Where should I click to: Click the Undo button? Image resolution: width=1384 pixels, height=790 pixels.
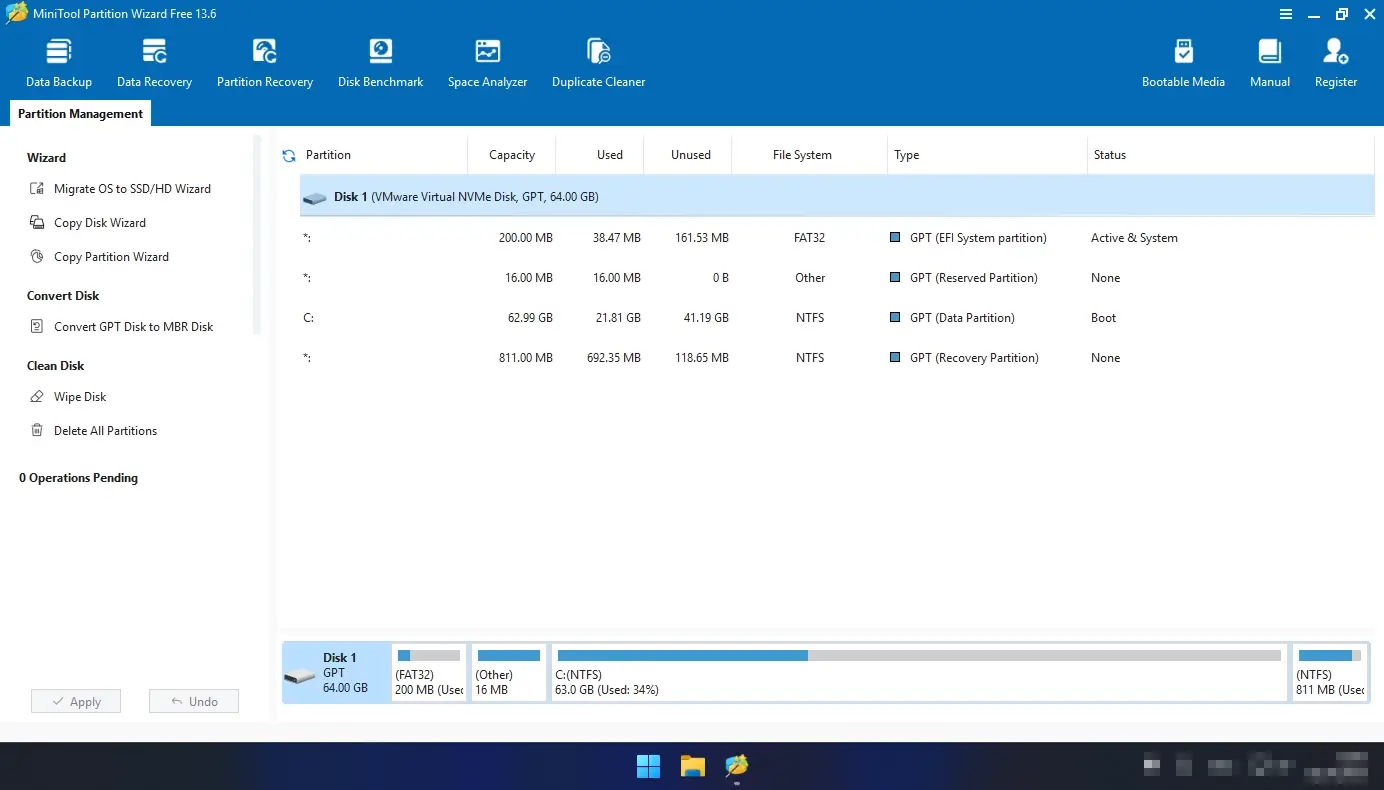tap(194, 701)
